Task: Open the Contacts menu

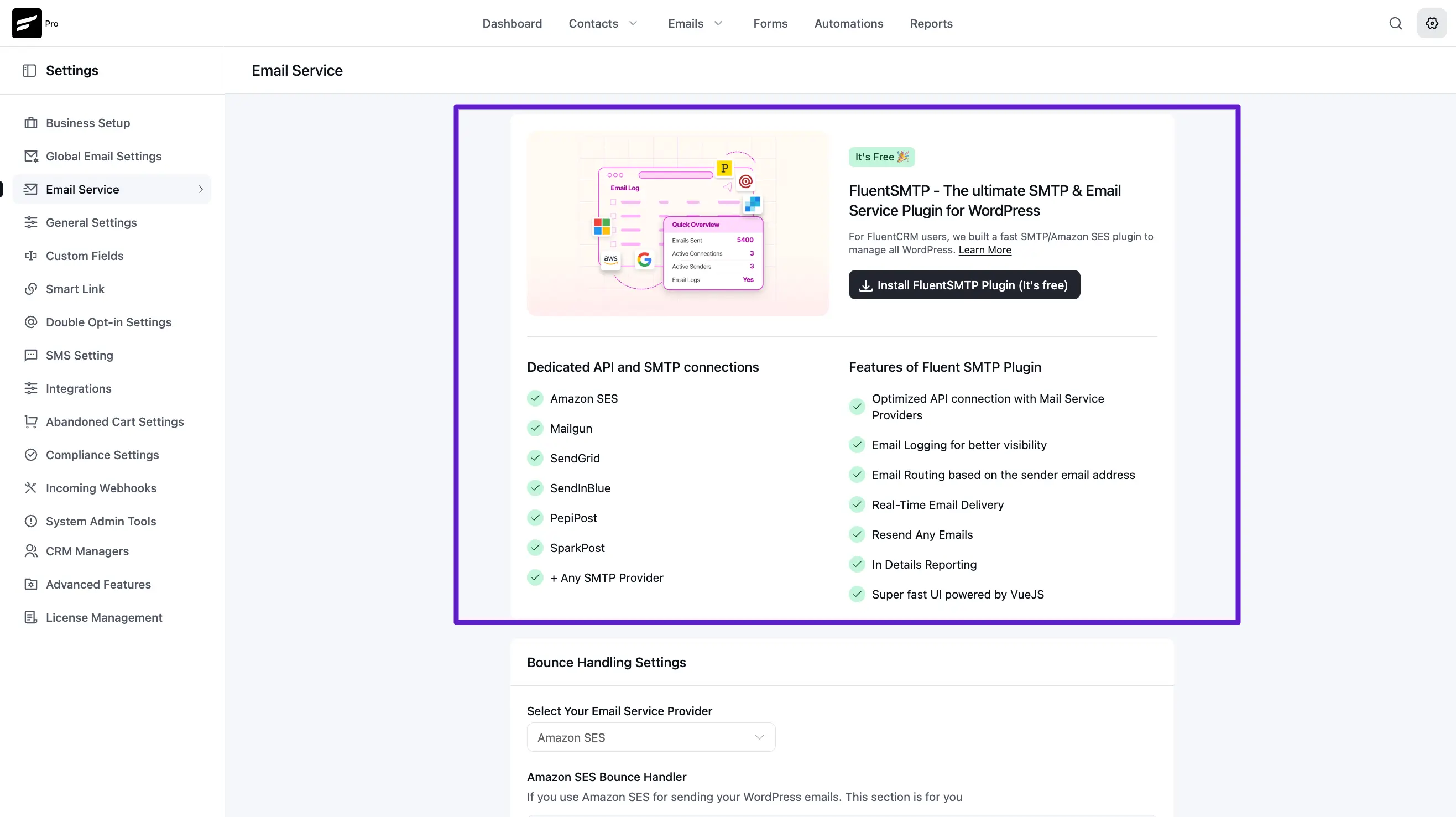Action: 593,23
